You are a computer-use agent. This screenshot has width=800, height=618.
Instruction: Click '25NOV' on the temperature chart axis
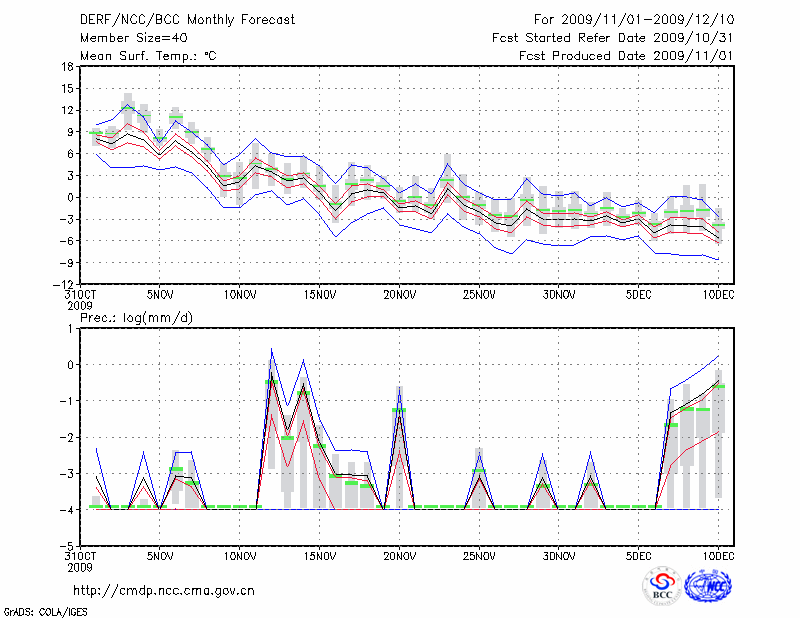tap(479, 295)
